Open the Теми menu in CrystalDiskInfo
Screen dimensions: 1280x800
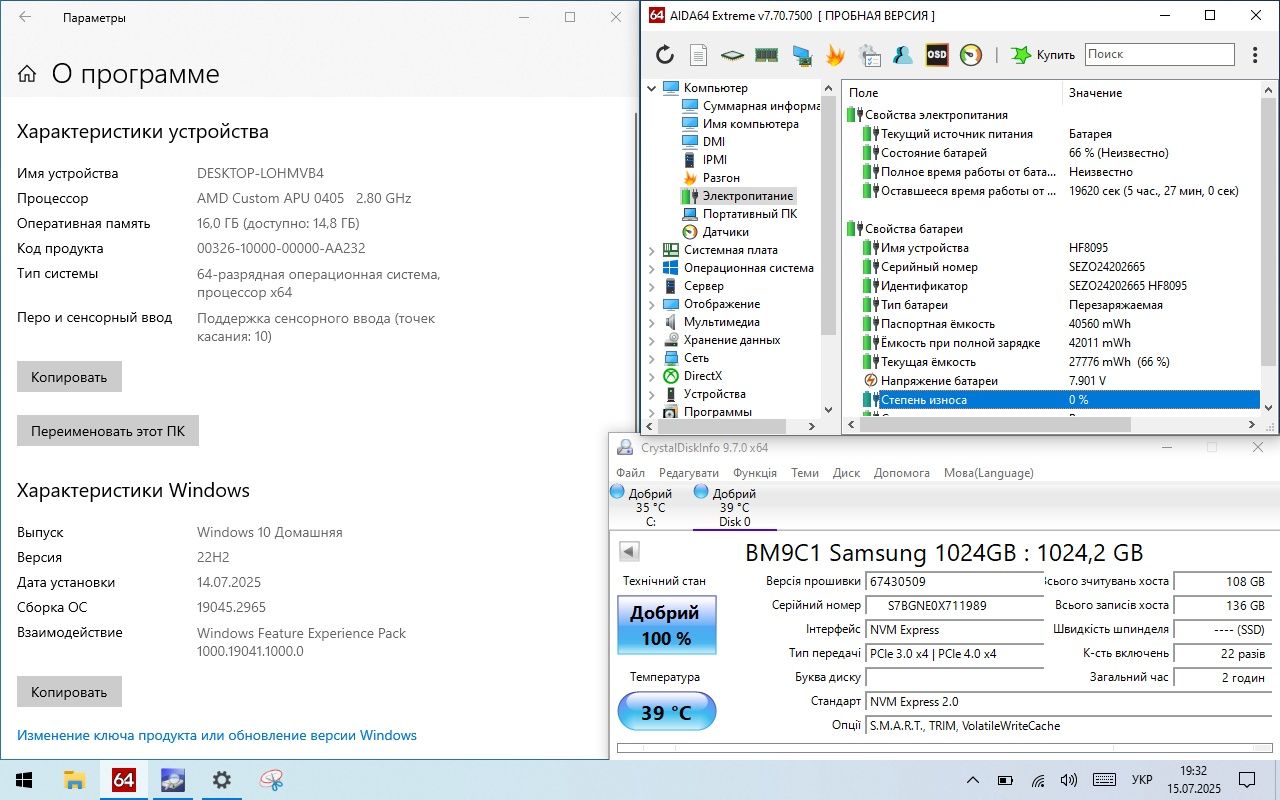pos(805,473)
